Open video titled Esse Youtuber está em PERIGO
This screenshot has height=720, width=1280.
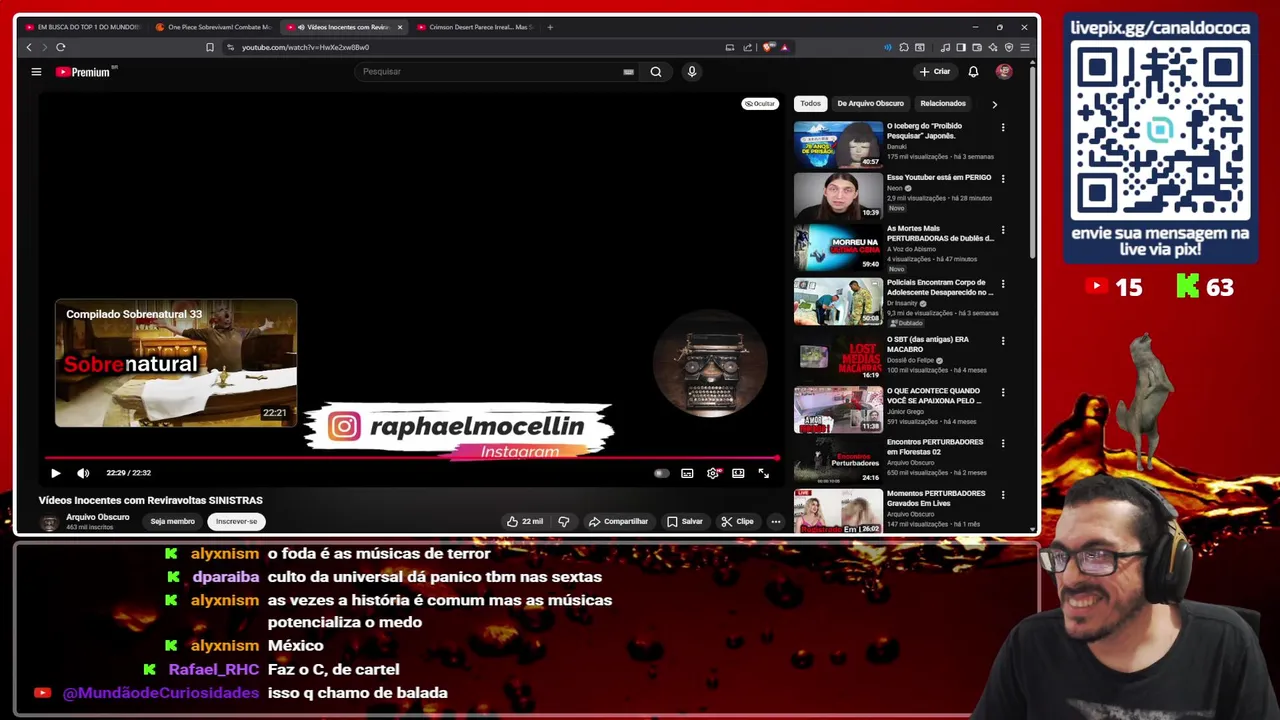(x=939, y=178)
